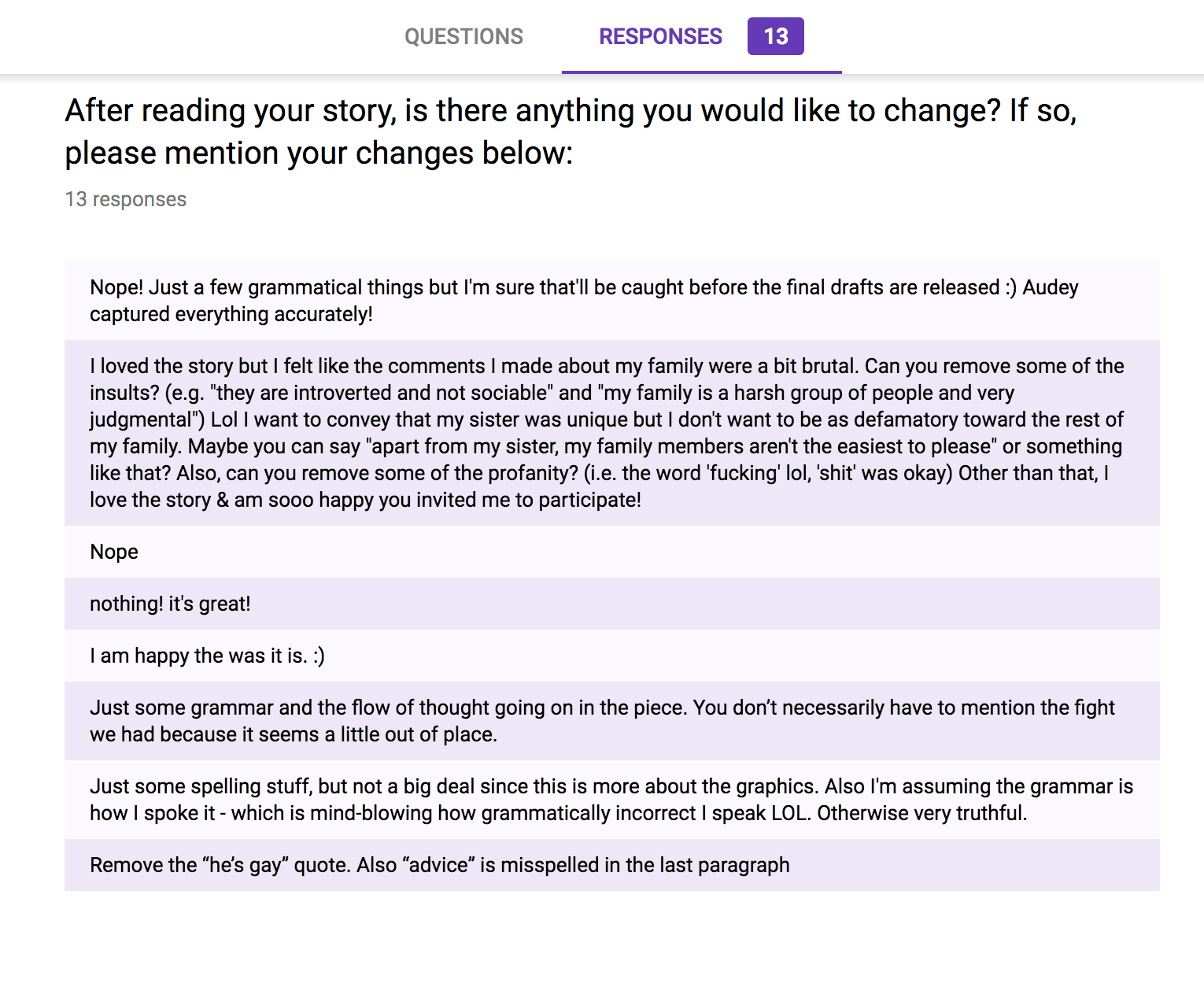
Task: Click the purple 13 response count badge
Action: click(775, 37)
